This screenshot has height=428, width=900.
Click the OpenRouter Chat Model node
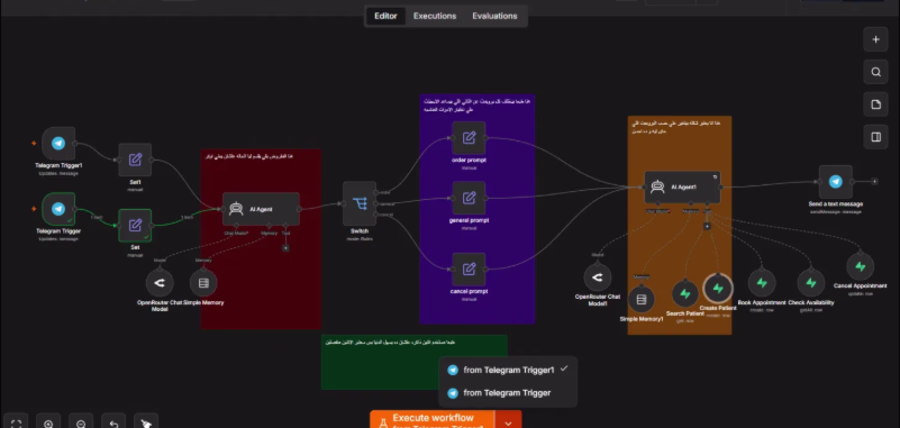(159, 282)
